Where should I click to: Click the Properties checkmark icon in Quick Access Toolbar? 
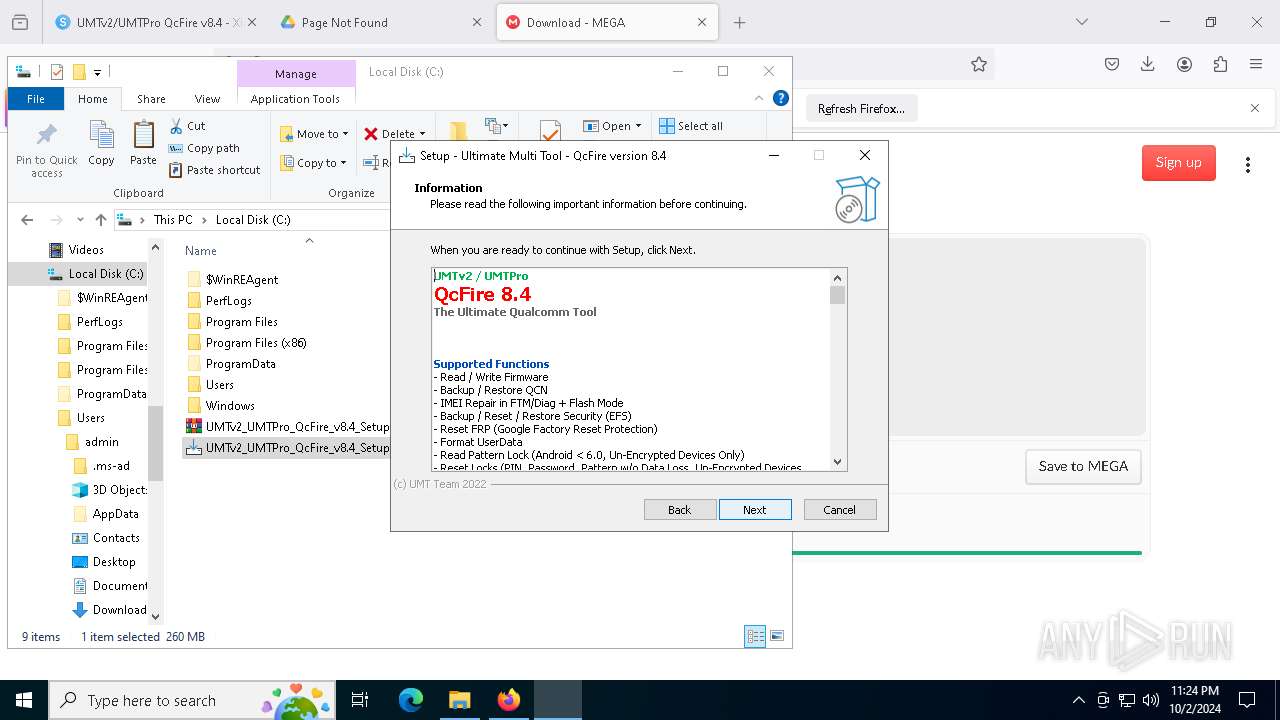click(x=57, y=72)
